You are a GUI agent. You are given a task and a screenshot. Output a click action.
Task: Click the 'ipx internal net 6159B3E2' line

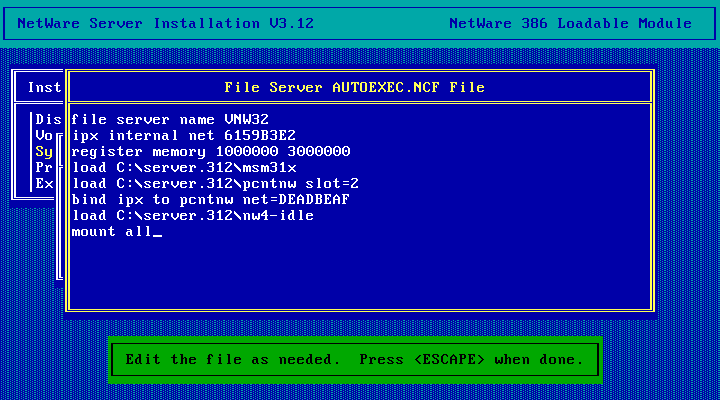(x=184, y=135)
